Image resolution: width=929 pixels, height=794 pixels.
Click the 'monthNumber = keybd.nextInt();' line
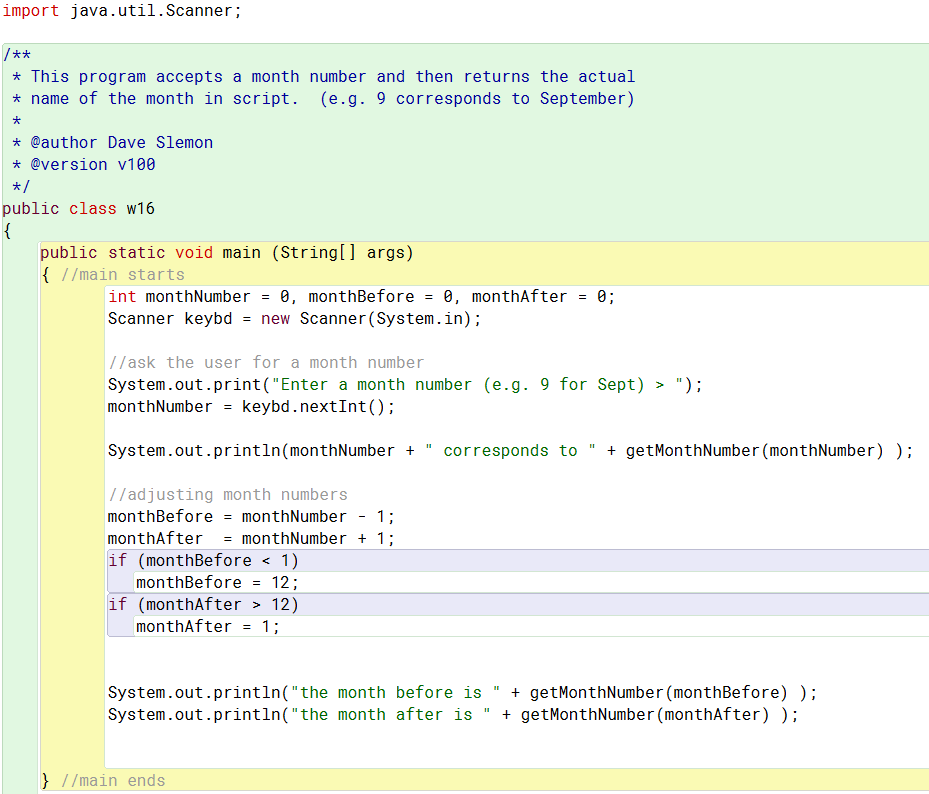[x=251, y=407]
